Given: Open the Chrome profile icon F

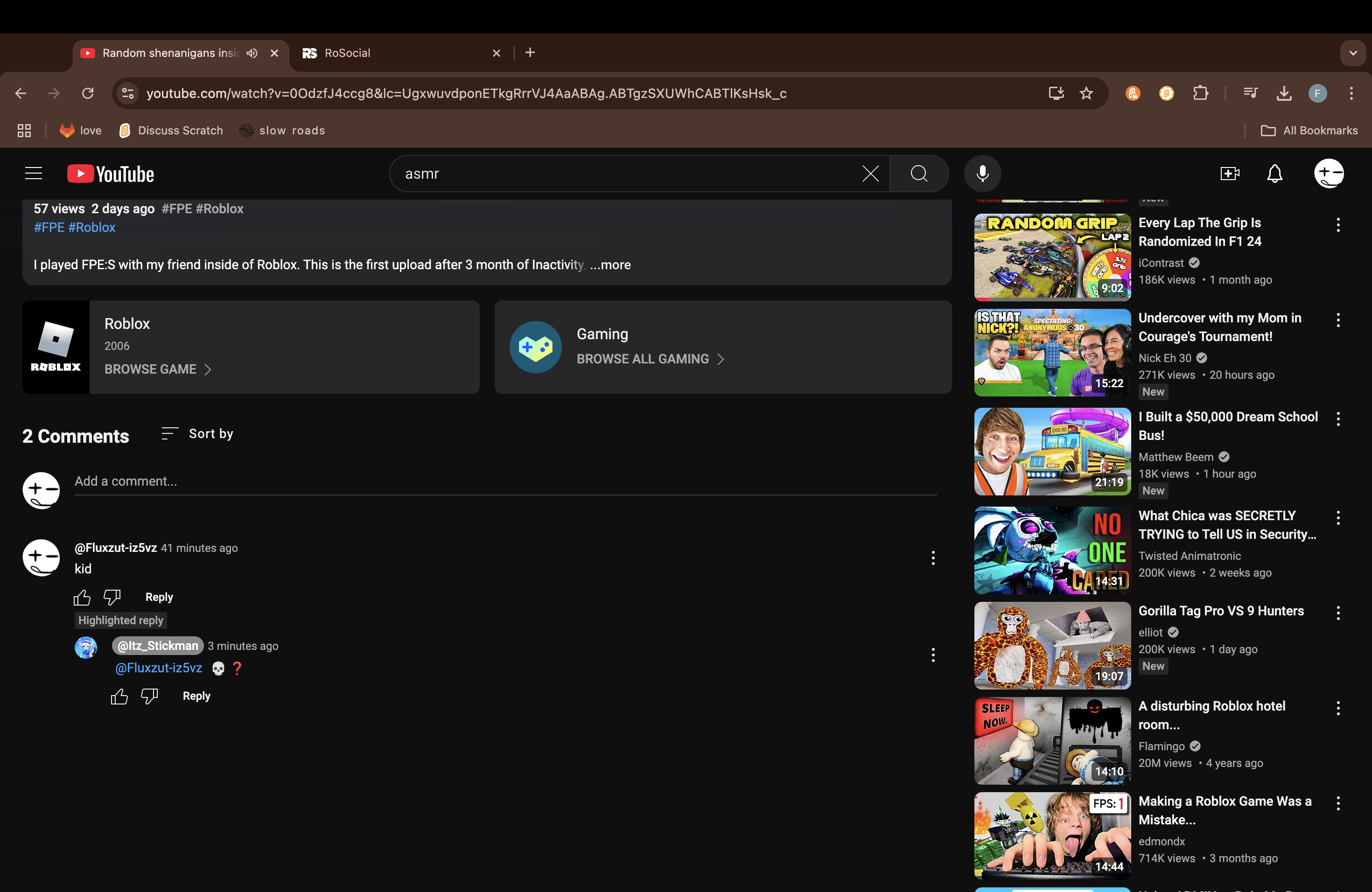Looking at the screenshot, I should pos(1317,93).
